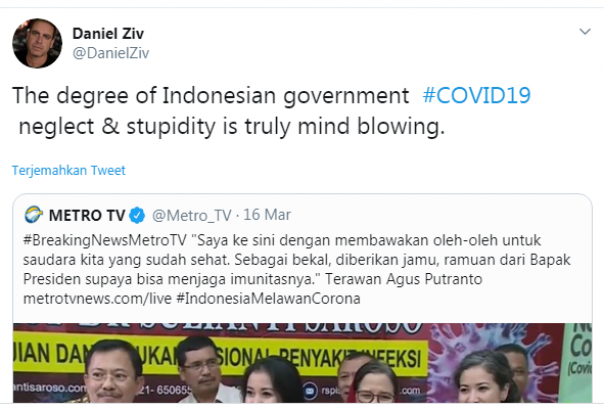Open the metrotvnews.com/live link
The height and width of the screenshot is (409, 604).
pos(97,298)
